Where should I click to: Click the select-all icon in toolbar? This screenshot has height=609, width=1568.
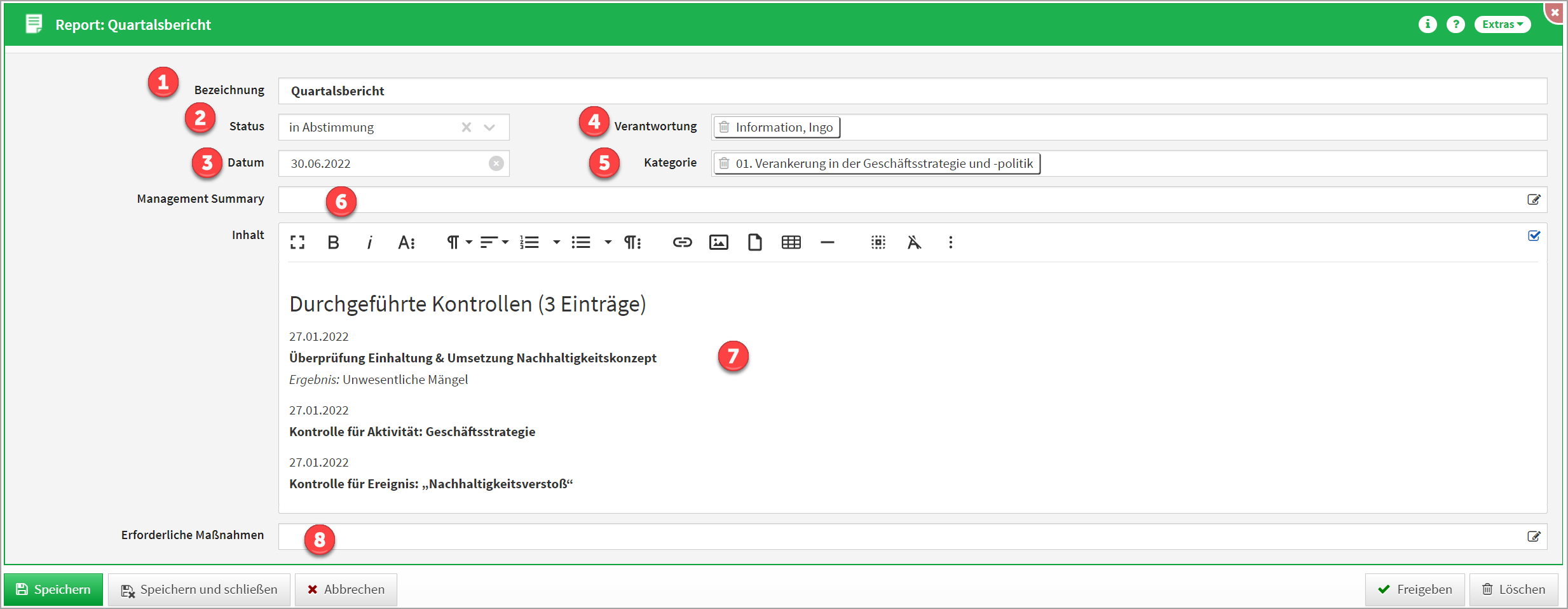878,242
